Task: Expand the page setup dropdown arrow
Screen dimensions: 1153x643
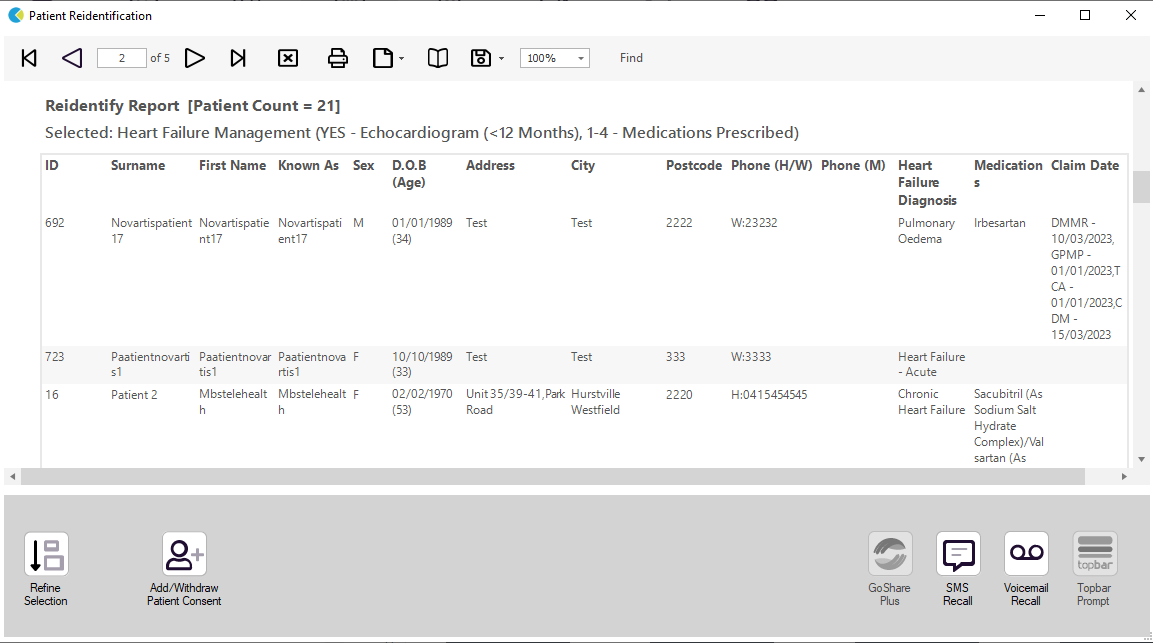Action: (401, 59)
